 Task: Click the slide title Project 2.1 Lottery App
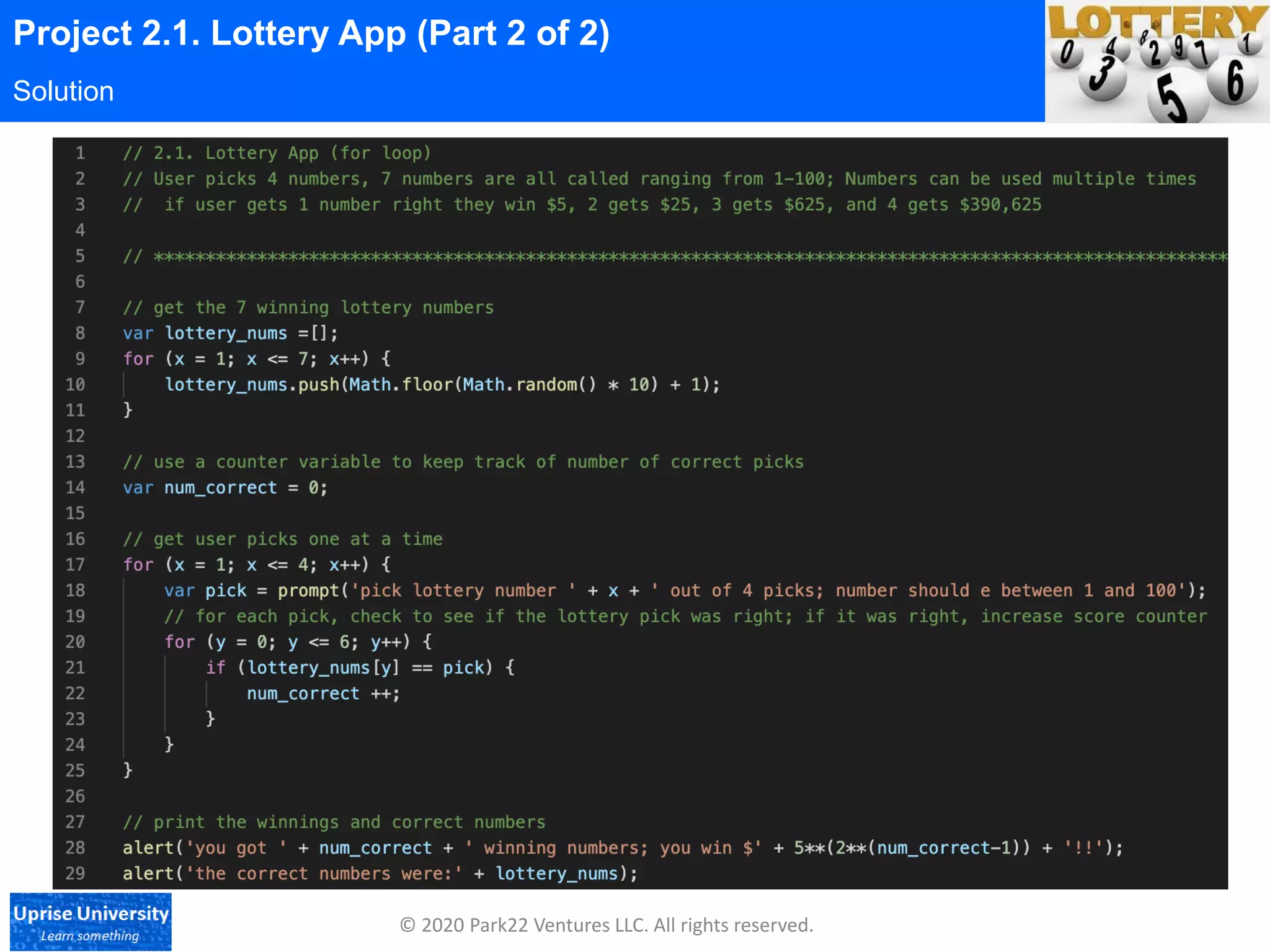point(311,33)
